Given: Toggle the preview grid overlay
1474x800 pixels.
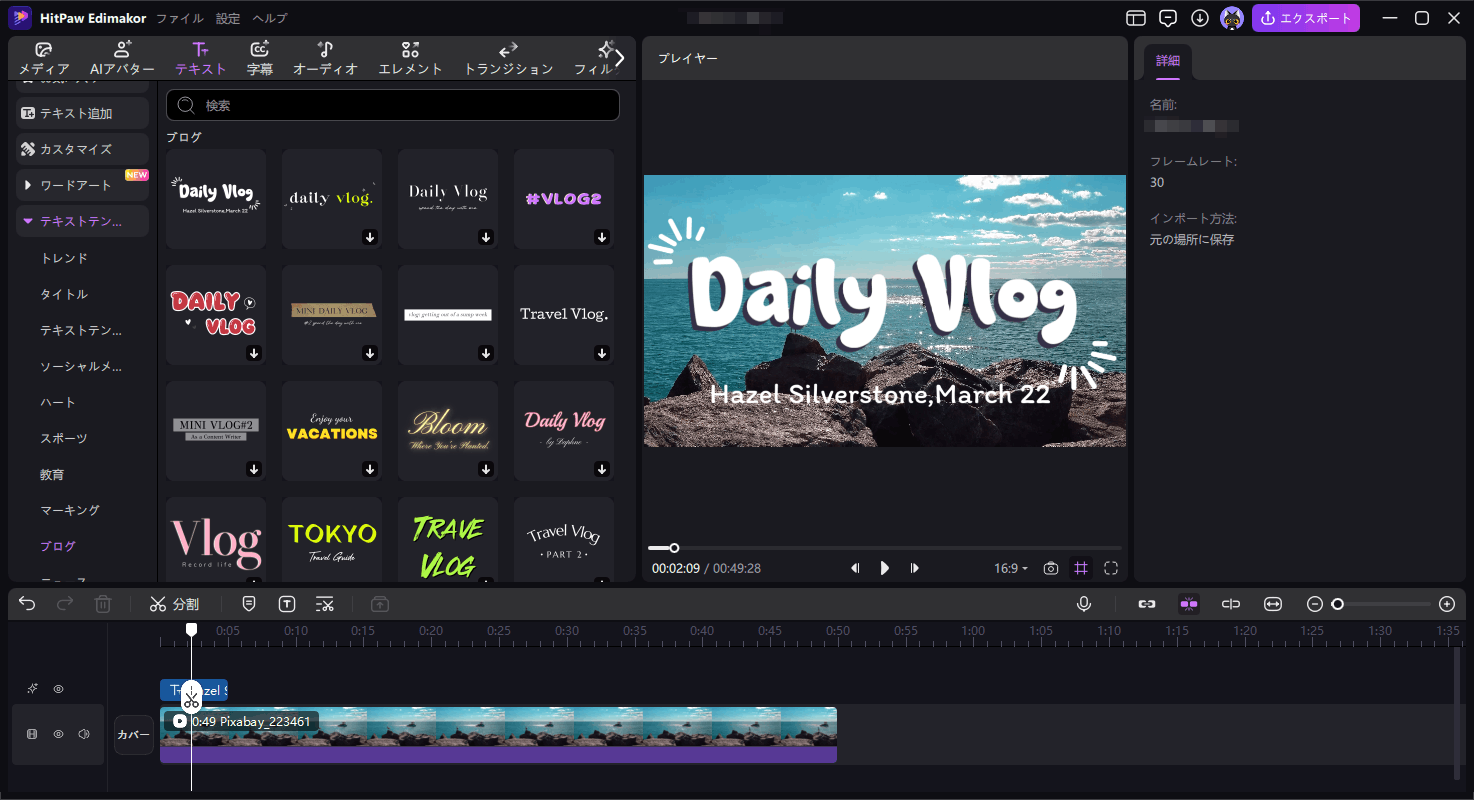Looking at the screenshot, I should 1081,568.
